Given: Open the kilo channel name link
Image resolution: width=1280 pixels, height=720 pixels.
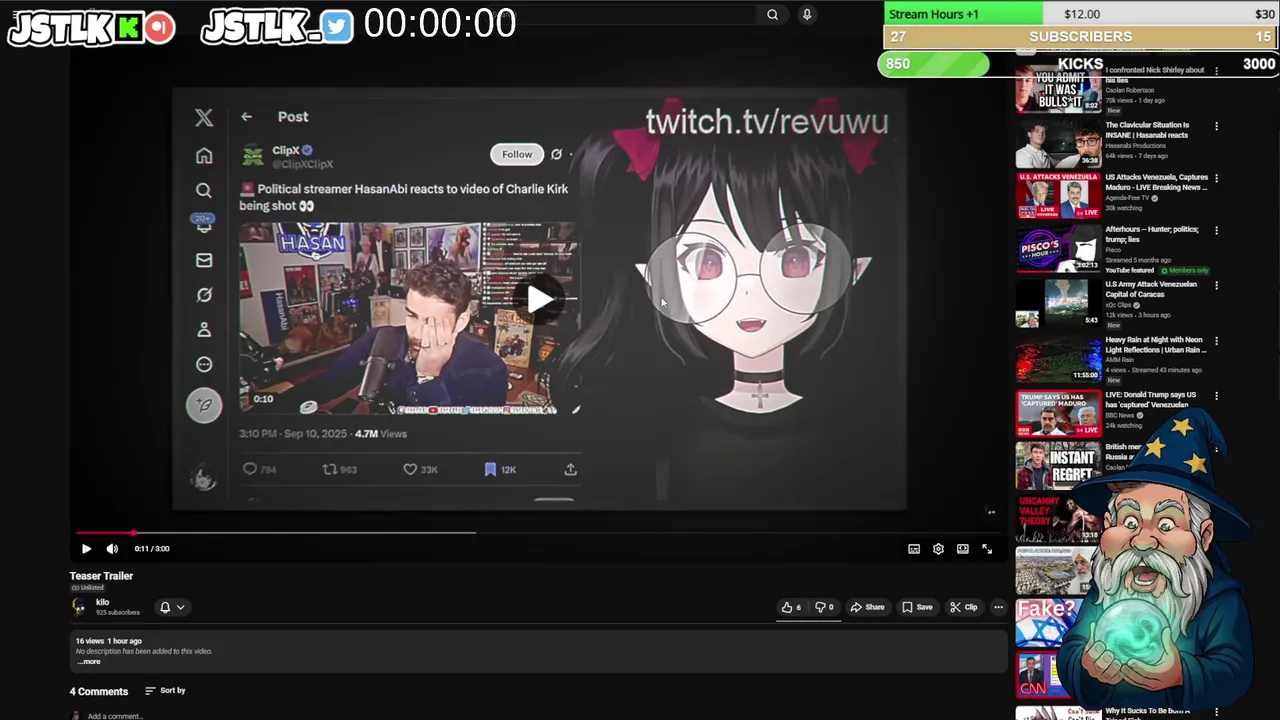Looking at the screenshot, I should [102, 602].
